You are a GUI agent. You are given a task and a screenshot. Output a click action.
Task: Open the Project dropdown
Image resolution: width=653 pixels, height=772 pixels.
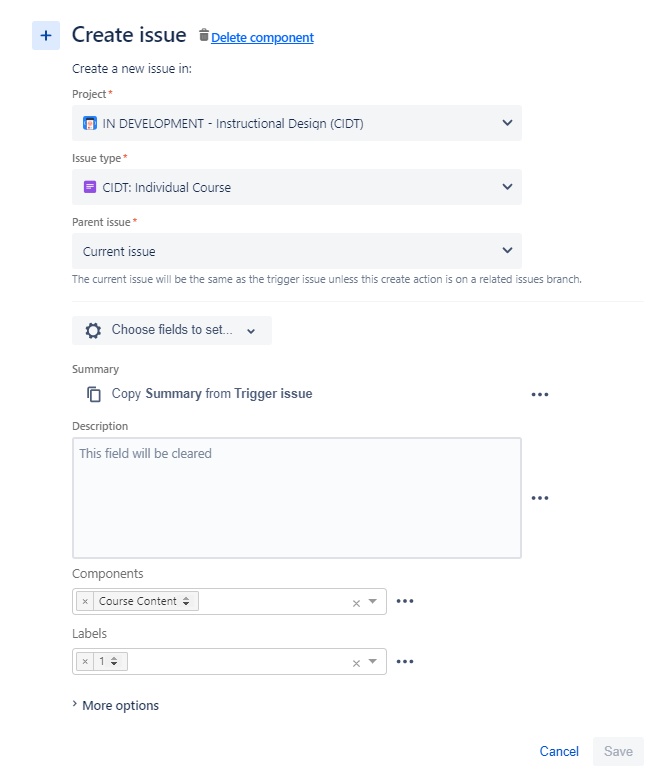pyautogui.click(x=296, y=123)
